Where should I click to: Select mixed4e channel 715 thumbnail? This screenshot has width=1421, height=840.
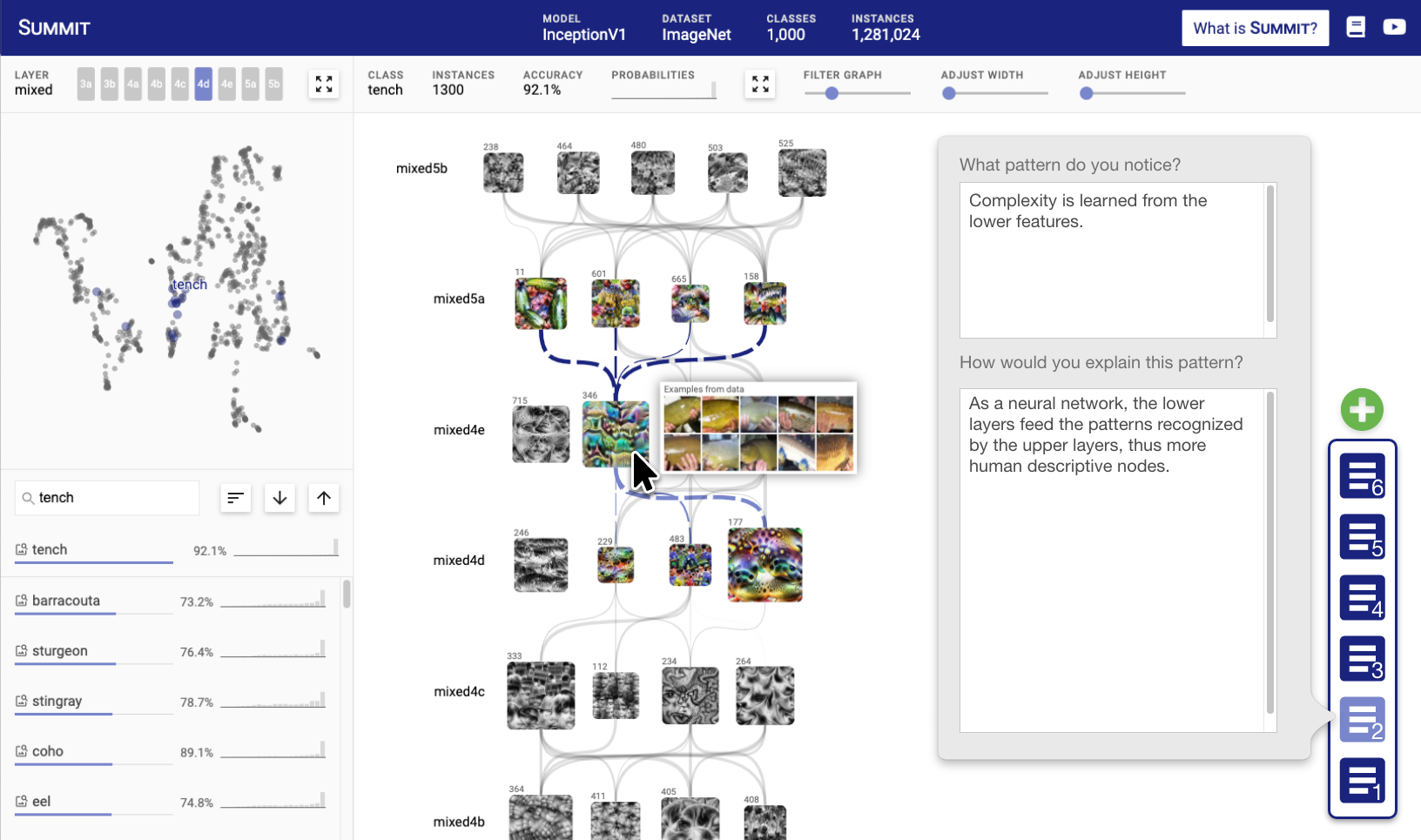click(541, 434)
